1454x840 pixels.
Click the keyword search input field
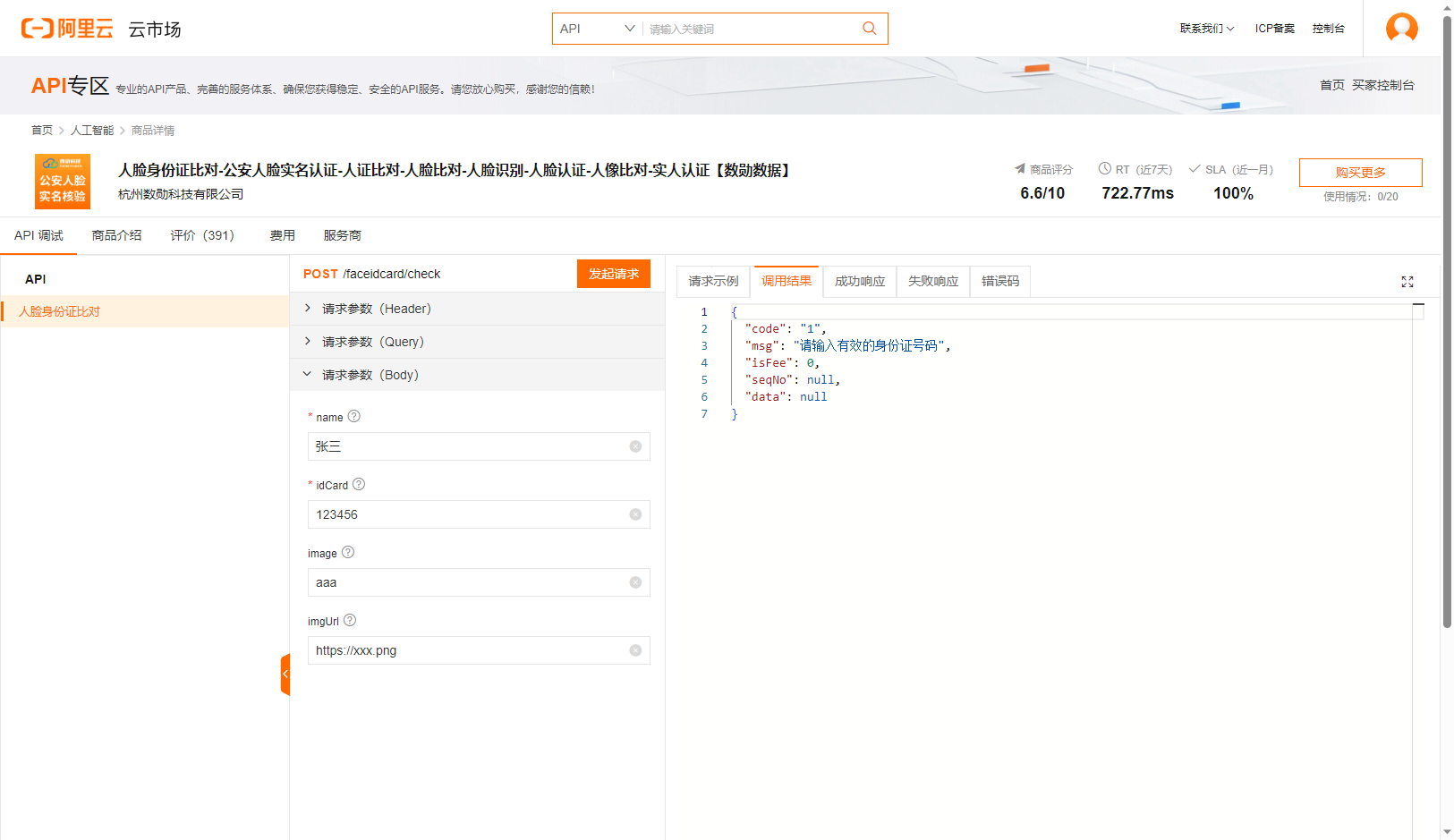click(x=752, y=29)
